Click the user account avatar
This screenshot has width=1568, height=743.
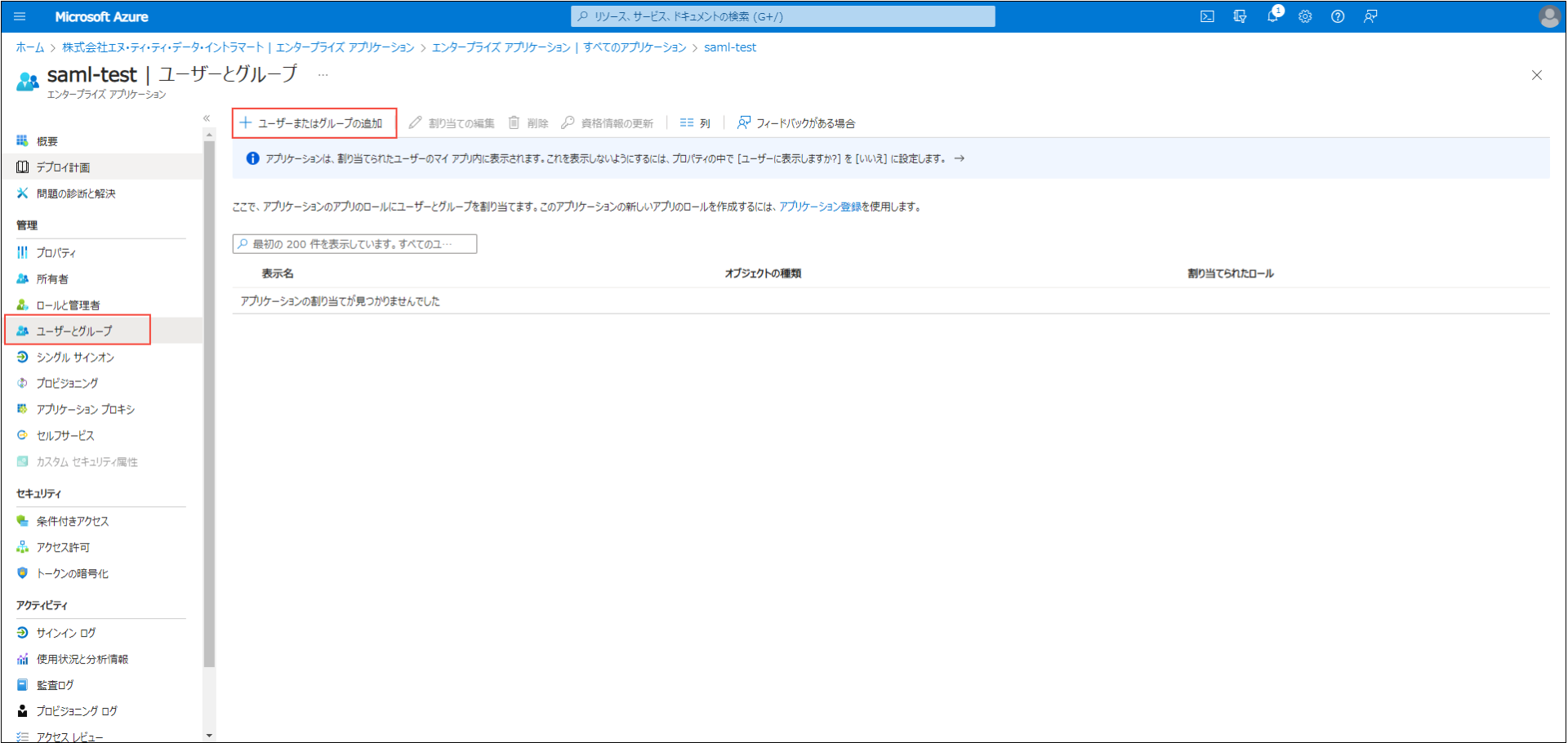point(1548,16)
